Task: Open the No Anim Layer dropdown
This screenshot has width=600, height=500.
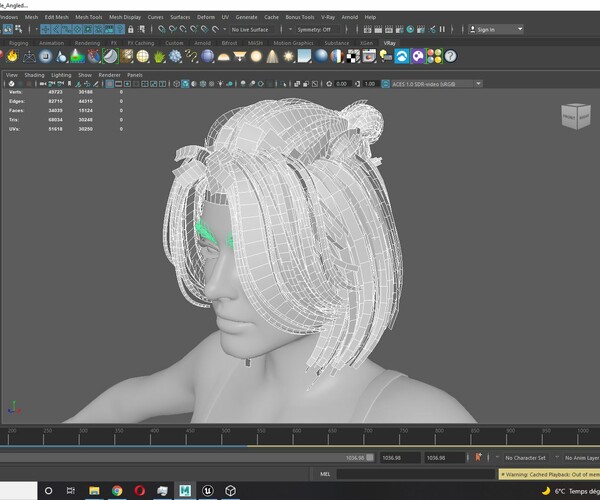Action: click(582, 458)
